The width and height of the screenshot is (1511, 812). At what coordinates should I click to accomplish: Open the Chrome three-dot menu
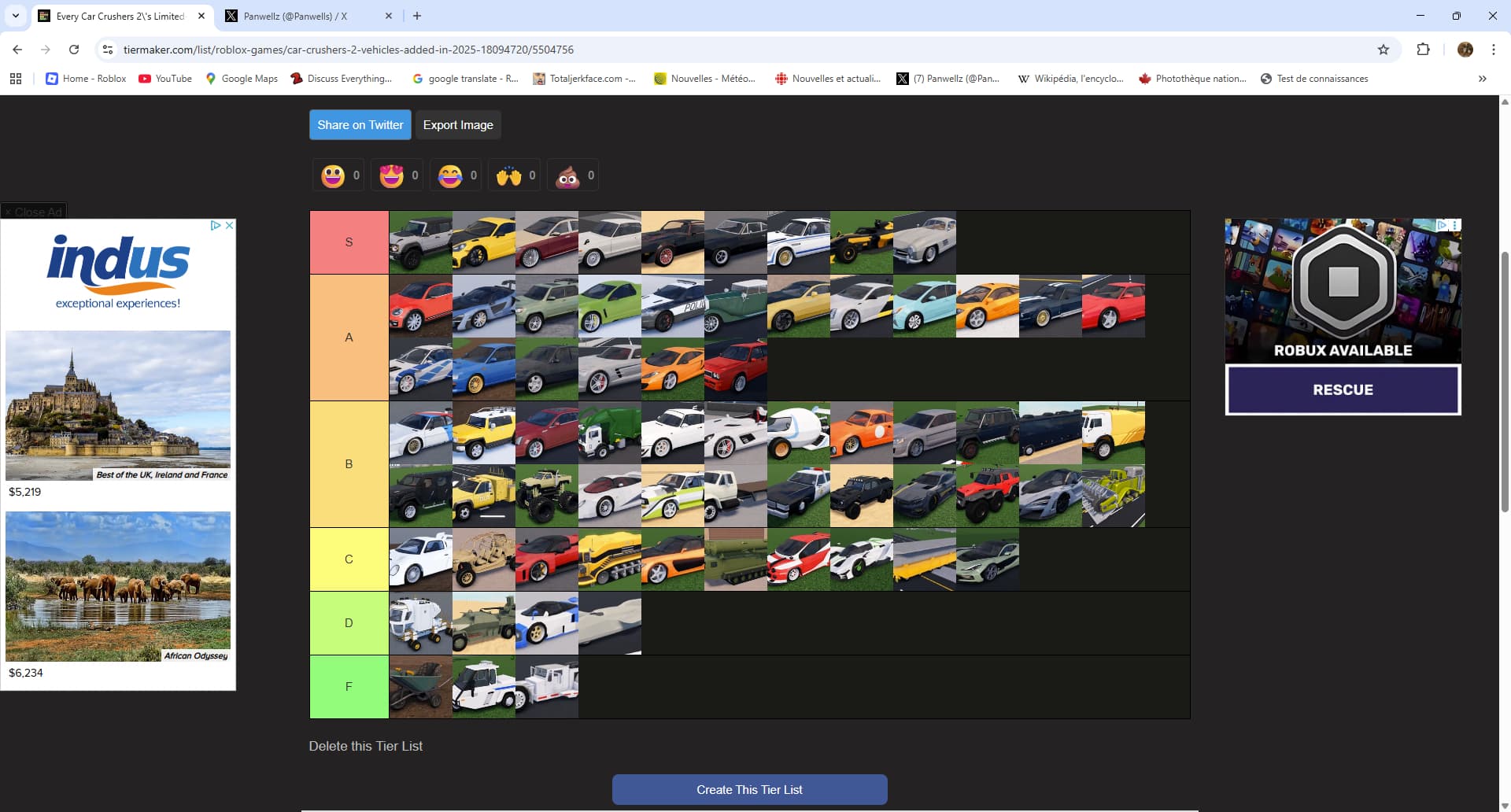click(x=1493, y=50)
